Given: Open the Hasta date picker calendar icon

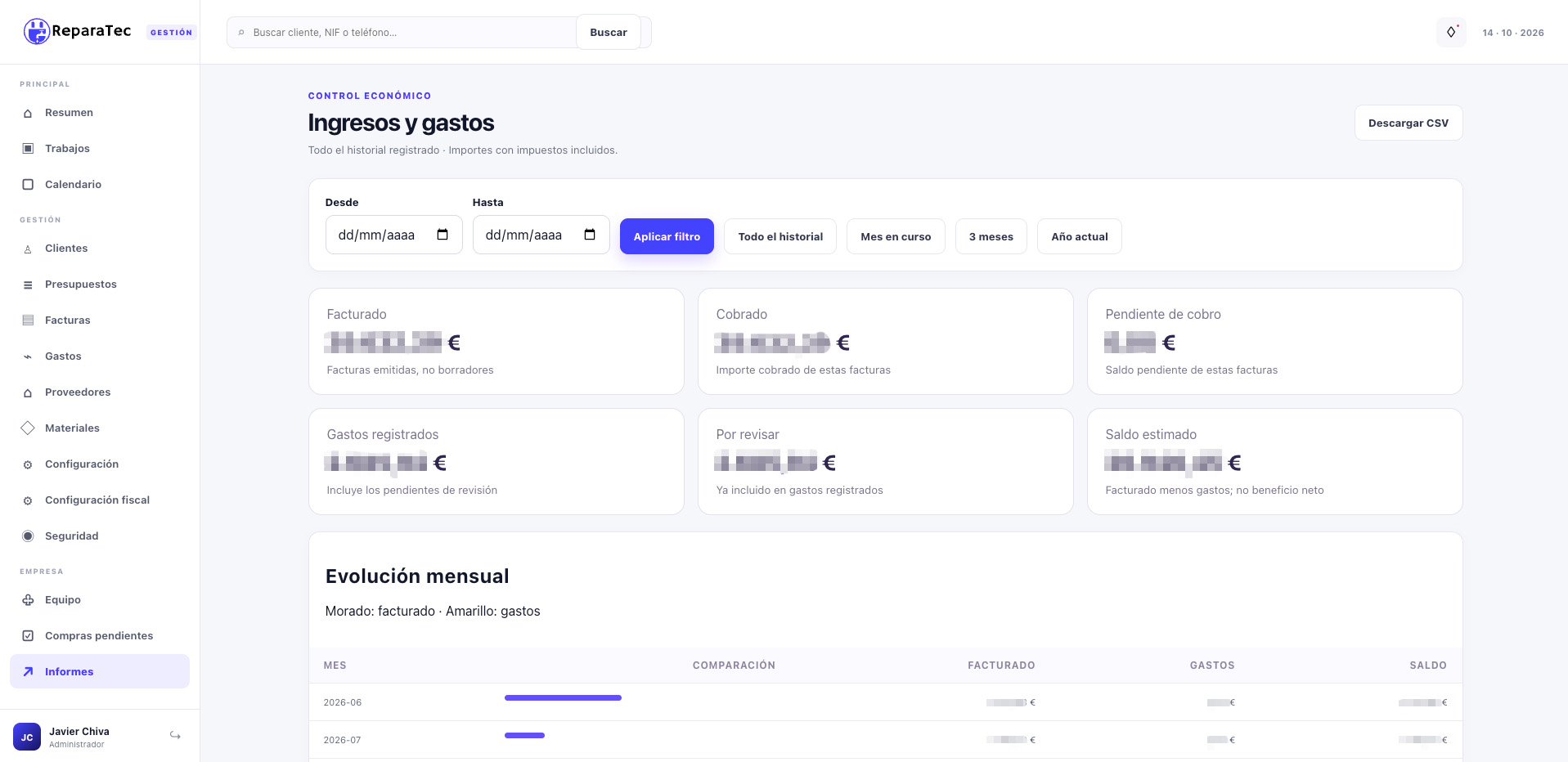Looking at the screenshot, I should (590, 235).
